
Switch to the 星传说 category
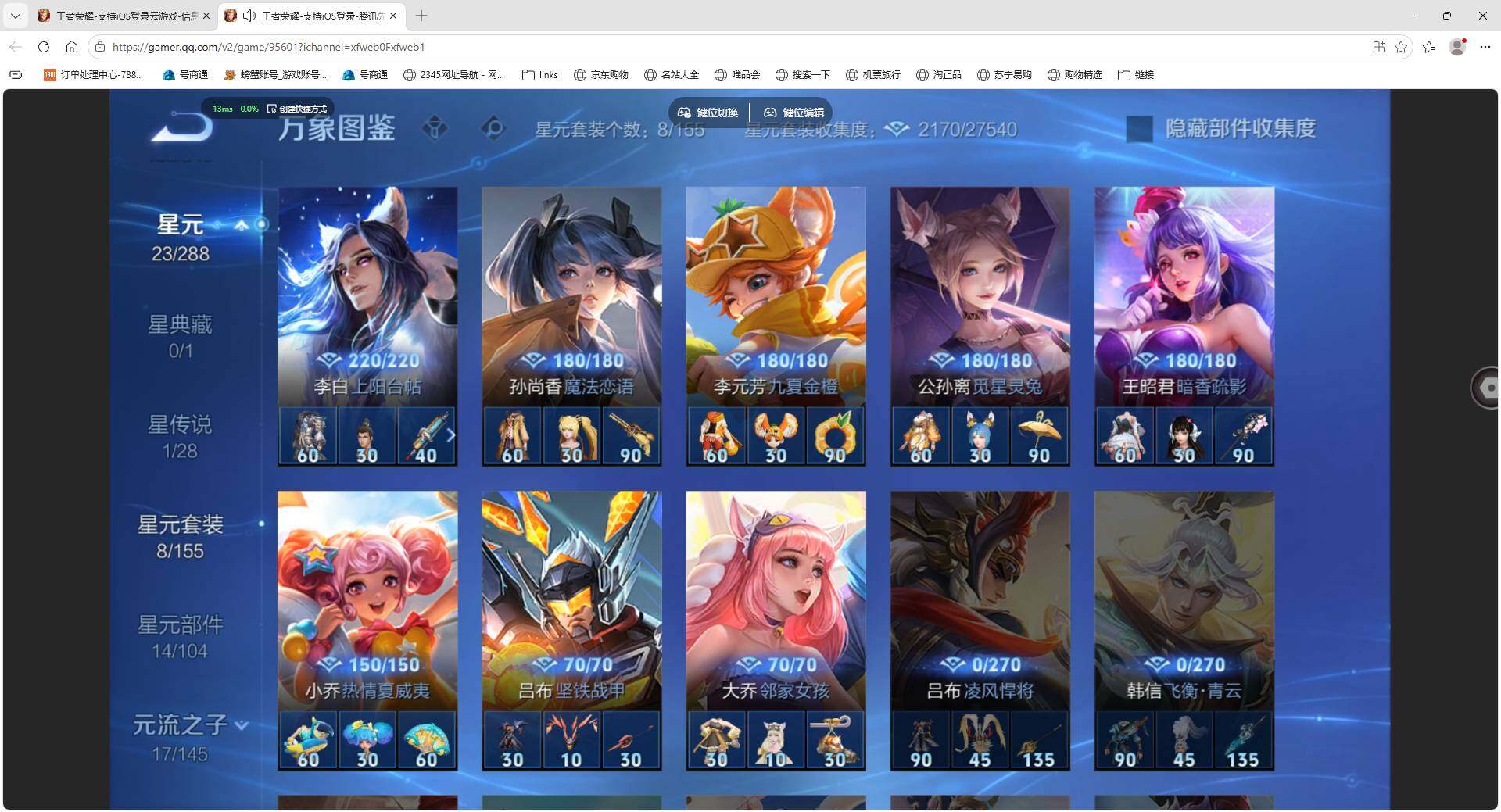click(181, 437)
